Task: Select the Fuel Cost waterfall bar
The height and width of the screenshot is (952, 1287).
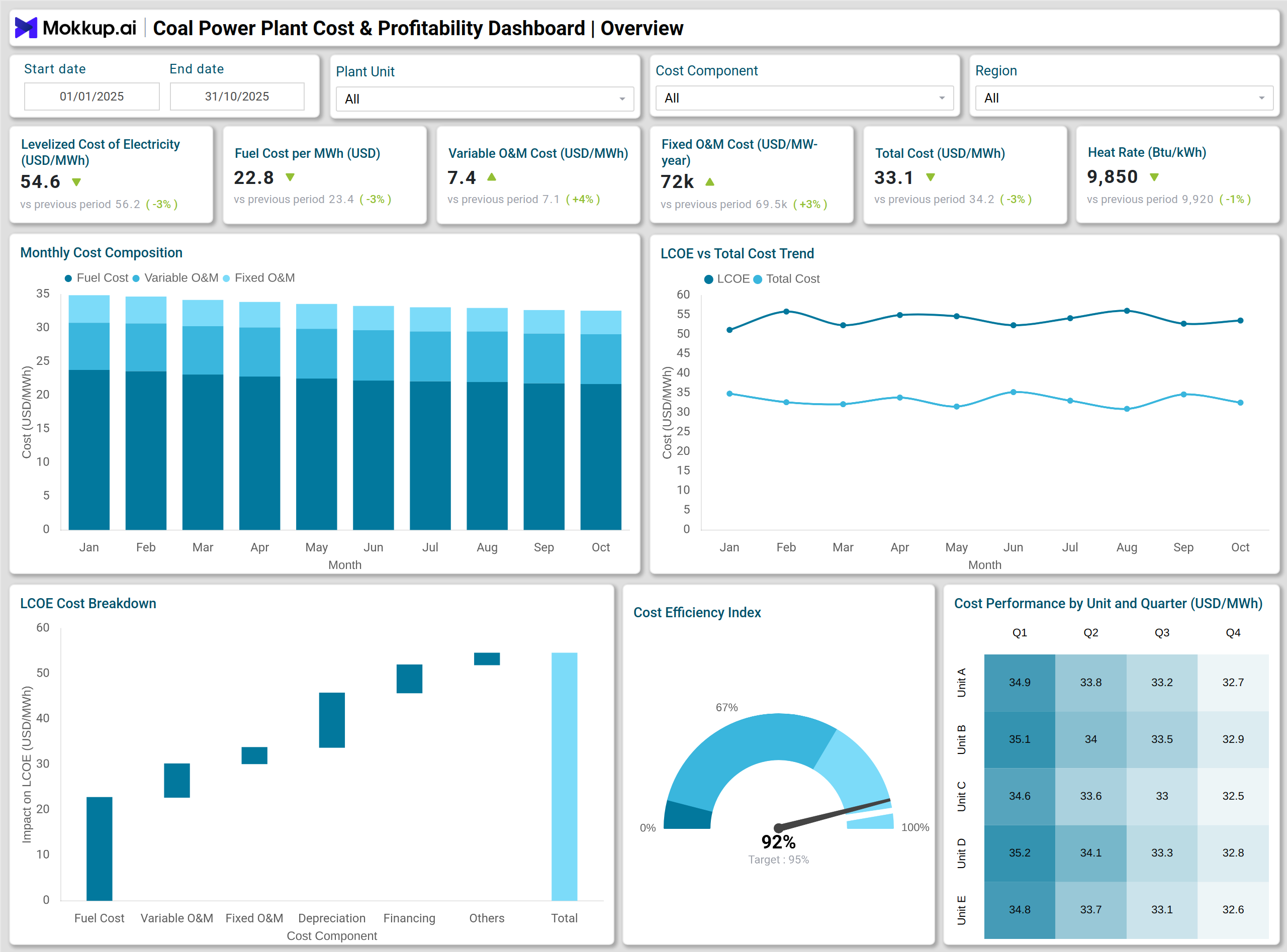Action: (x=99, y=849)
